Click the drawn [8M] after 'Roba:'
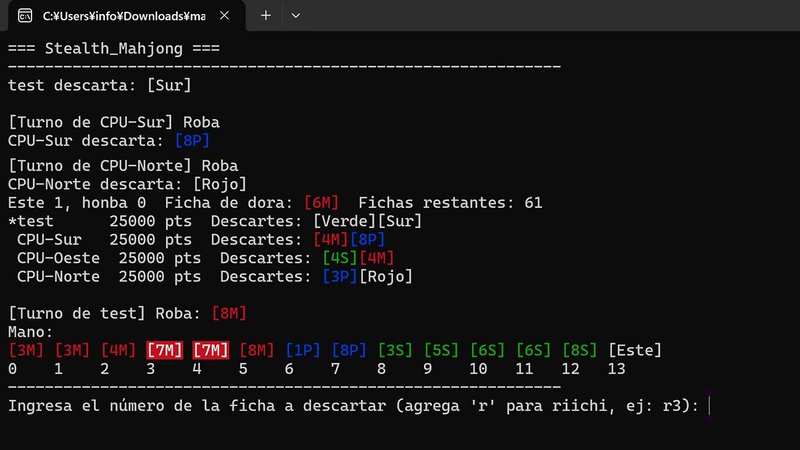 tap(229, 313)
